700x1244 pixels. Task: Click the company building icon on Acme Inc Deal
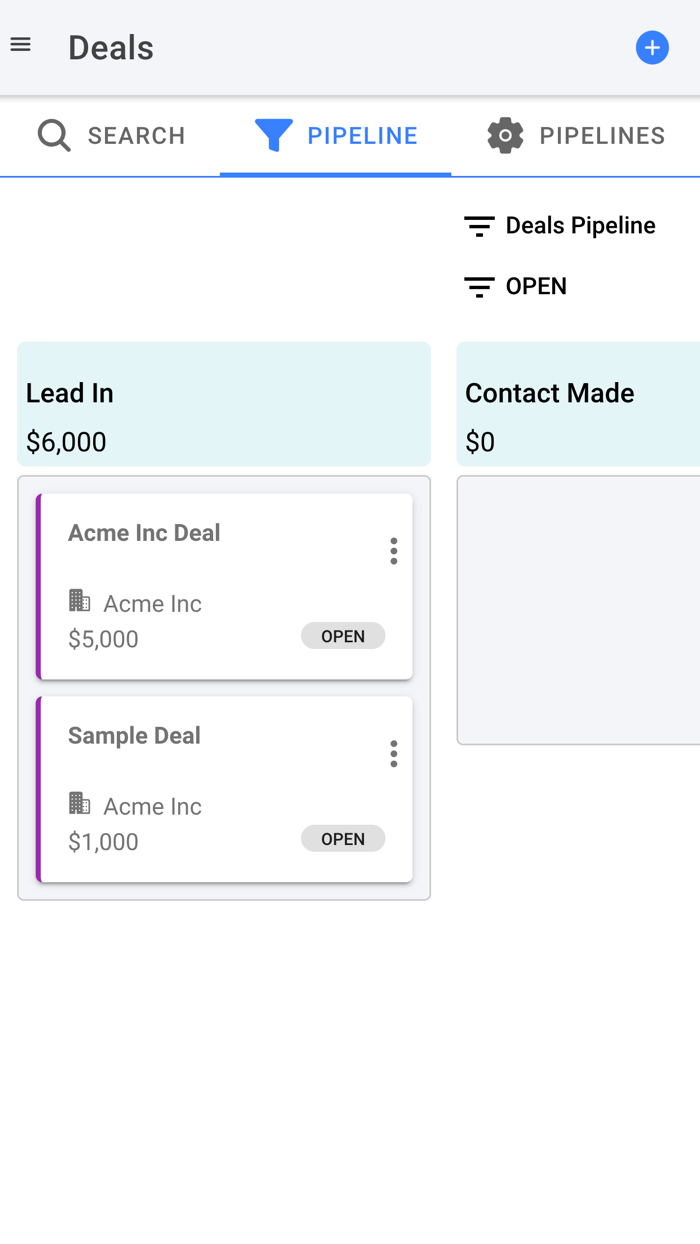click(79, 601)
